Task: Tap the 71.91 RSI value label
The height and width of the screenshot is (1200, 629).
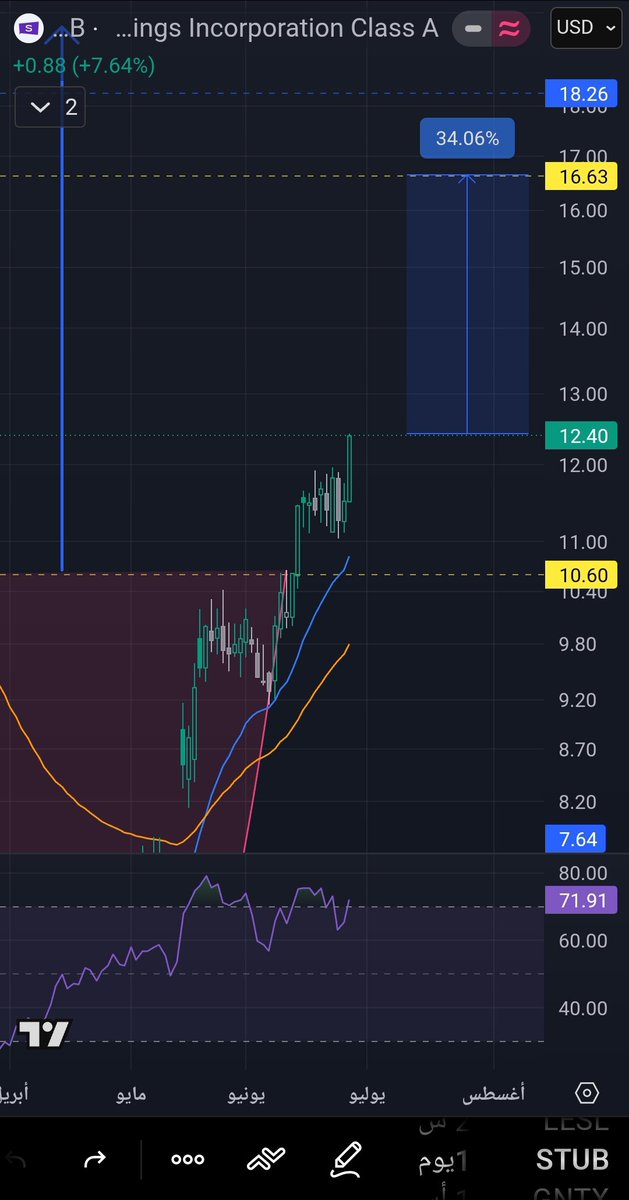Action: click(x=583, y=901)
